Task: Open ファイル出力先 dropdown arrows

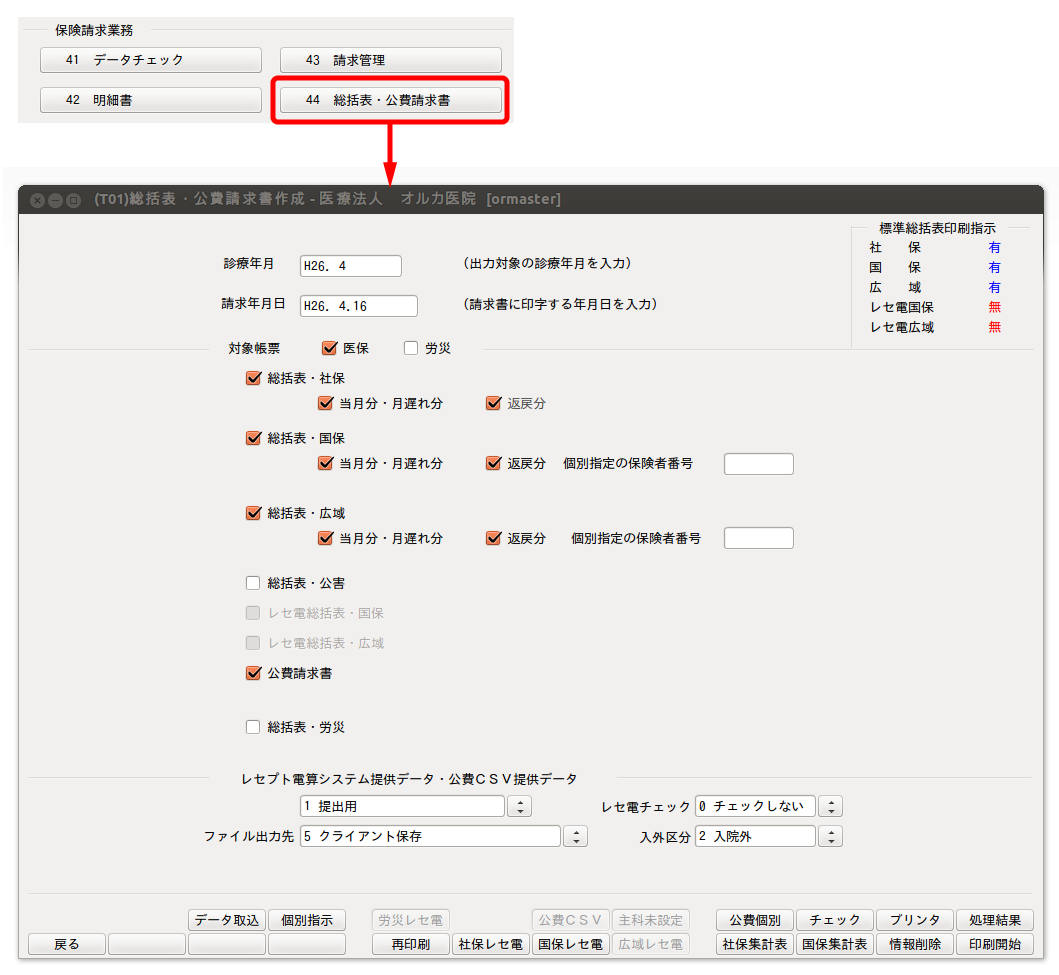Action: (576, 837)
